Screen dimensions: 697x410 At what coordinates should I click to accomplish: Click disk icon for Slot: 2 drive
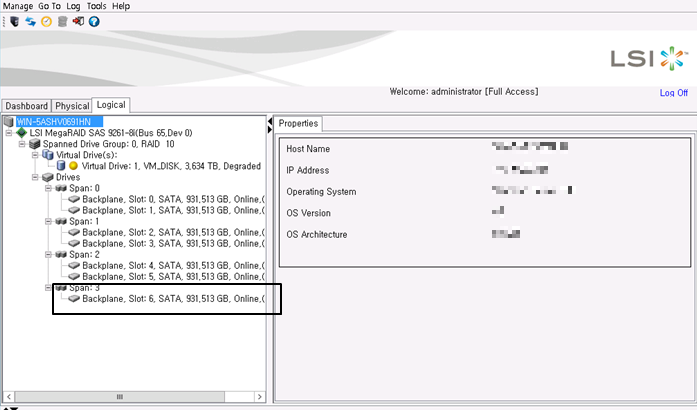pyautogui.click(x=74, y=232)
